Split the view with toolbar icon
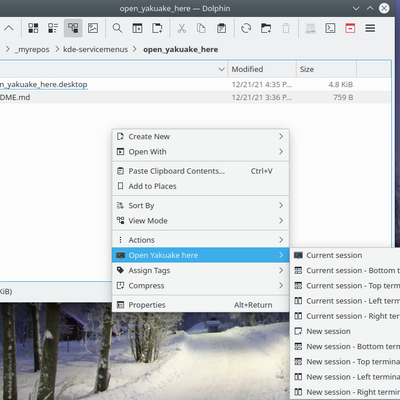 click(137, 28)
